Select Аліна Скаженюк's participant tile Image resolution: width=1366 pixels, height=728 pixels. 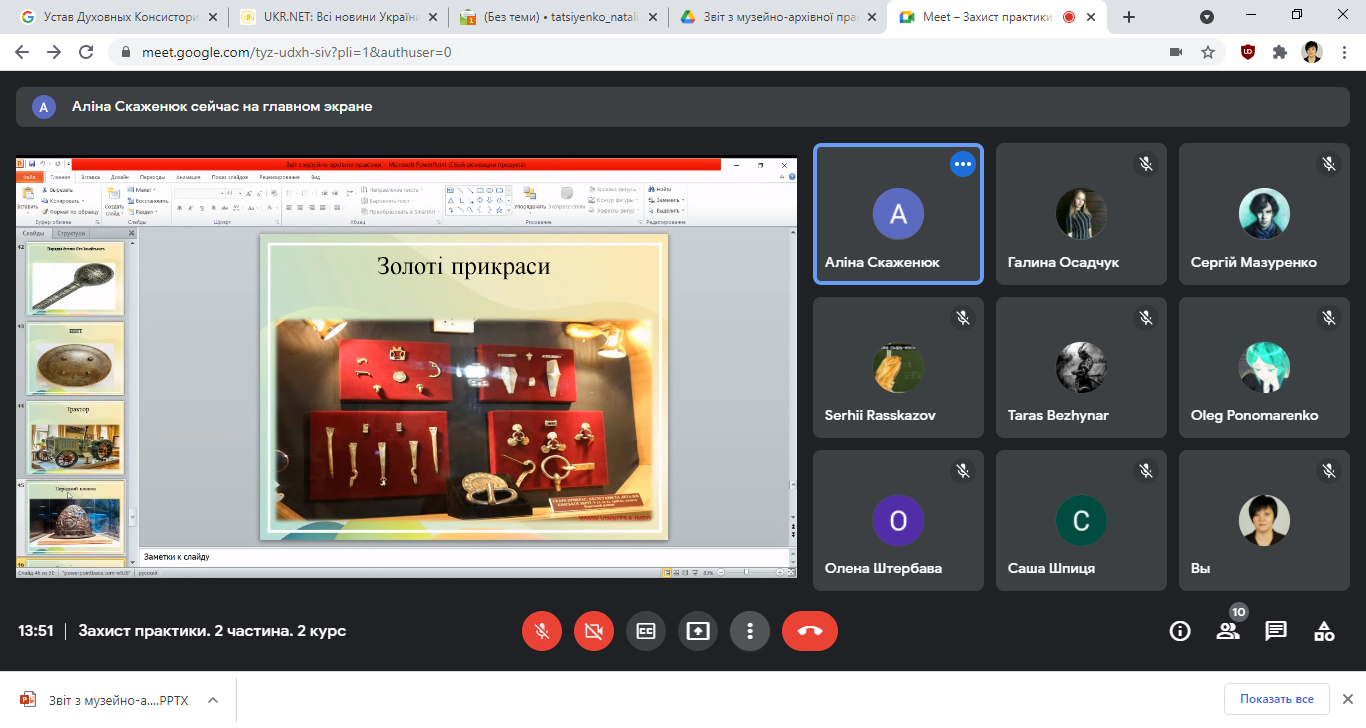tap(898, 214)
